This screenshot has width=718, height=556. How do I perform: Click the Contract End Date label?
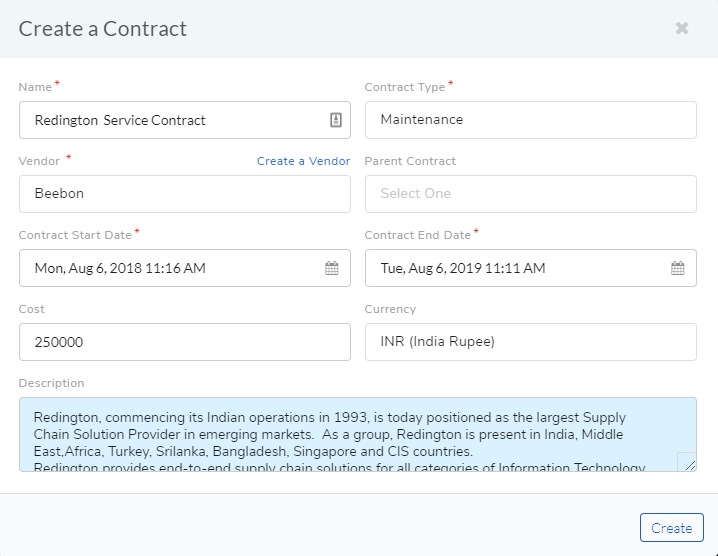(418, 235)
